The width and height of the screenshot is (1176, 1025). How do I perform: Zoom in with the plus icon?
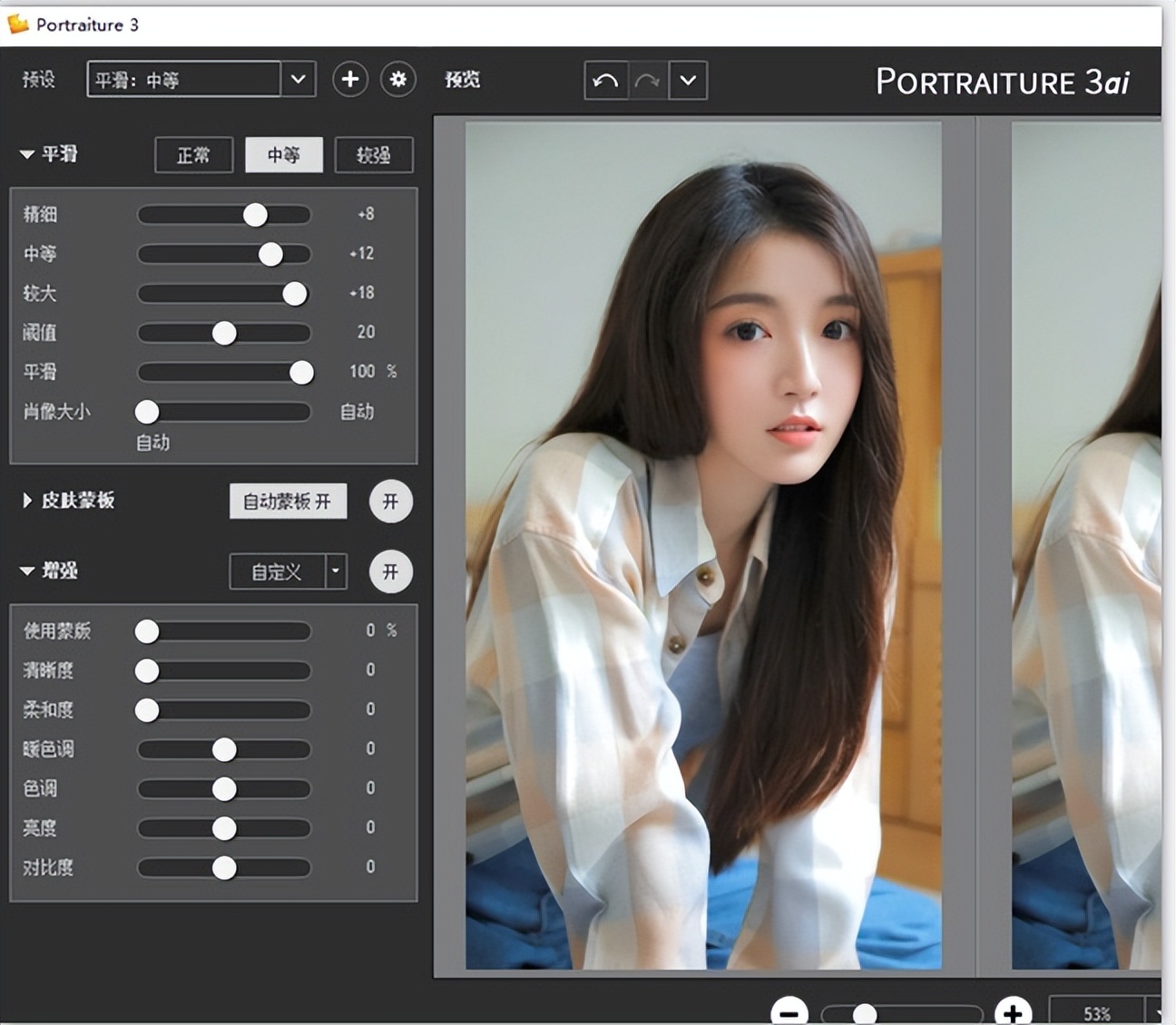(x=1014, y=1012)
